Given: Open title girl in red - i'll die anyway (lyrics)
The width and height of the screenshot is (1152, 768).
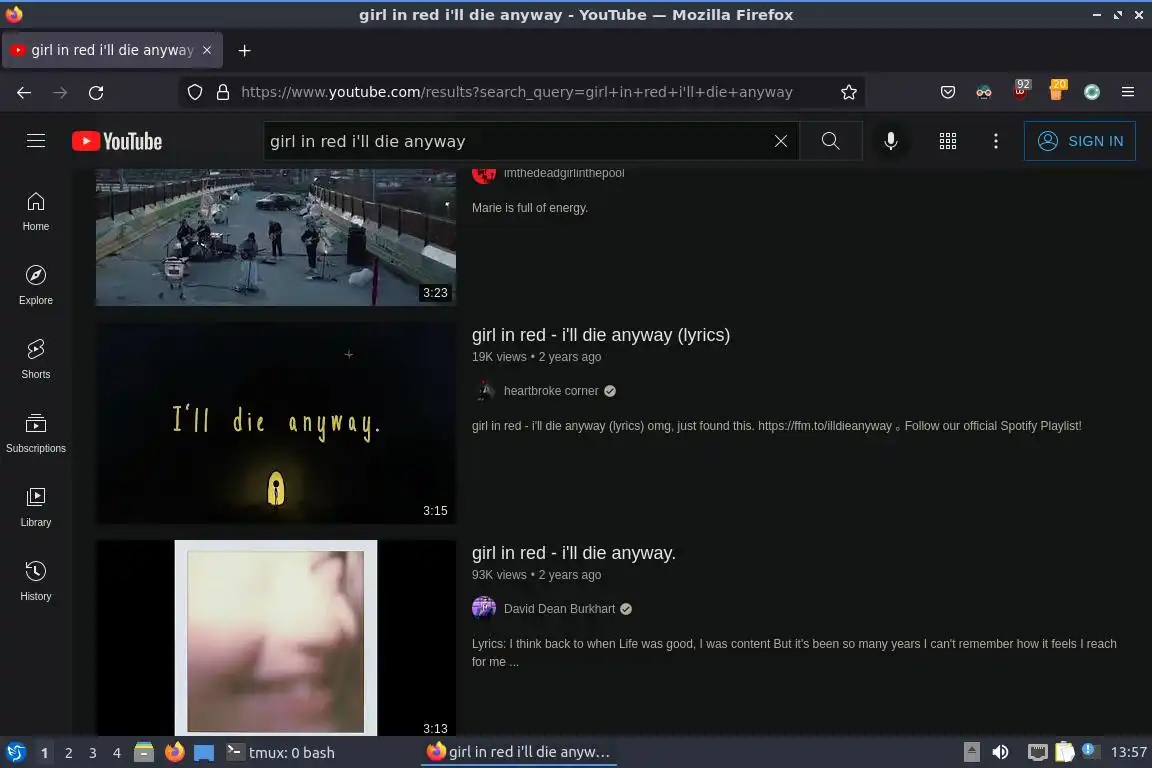Looking at the screenshot, I should point(601,334).
